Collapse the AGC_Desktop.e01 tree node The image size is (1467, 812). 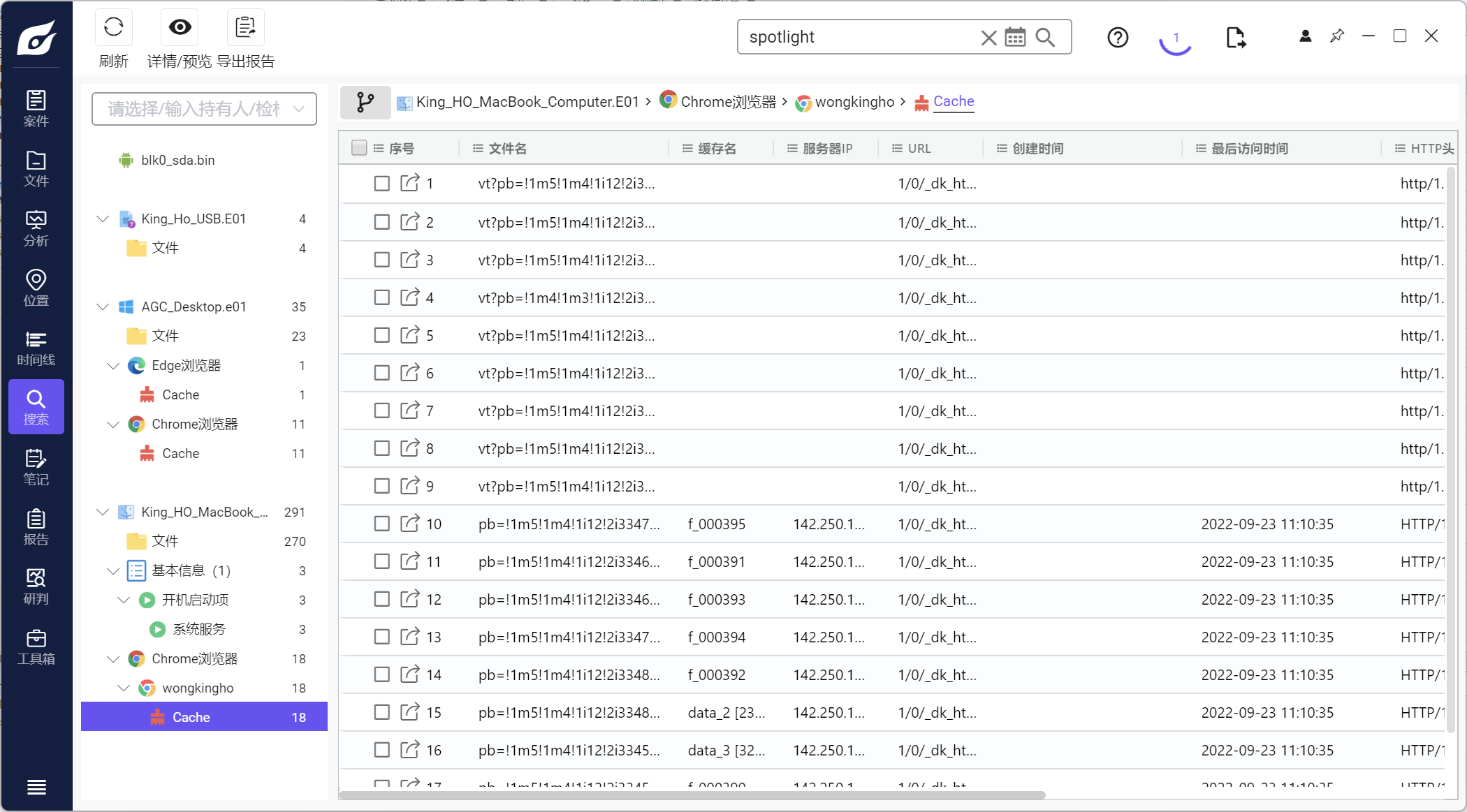coord(103,307)
